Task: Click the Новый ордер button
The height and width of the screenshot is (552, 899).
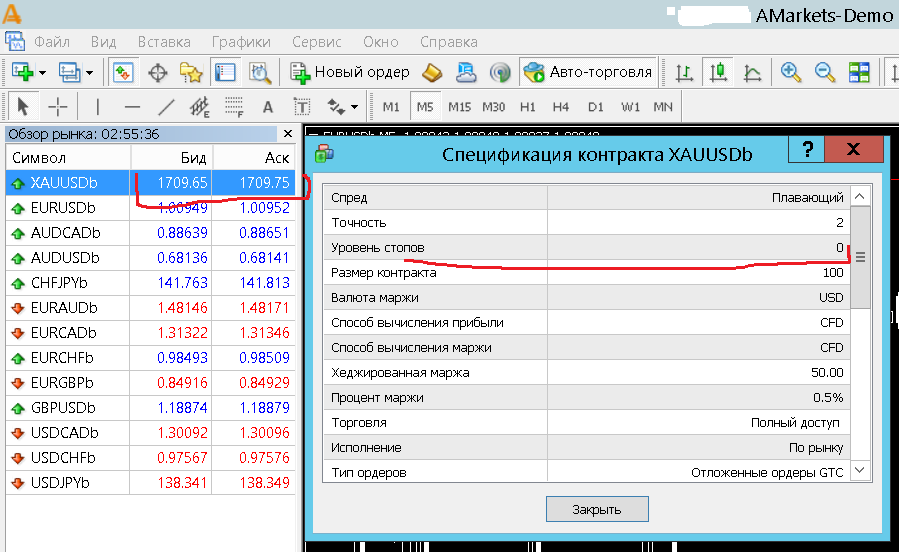Action: point(350,72)
